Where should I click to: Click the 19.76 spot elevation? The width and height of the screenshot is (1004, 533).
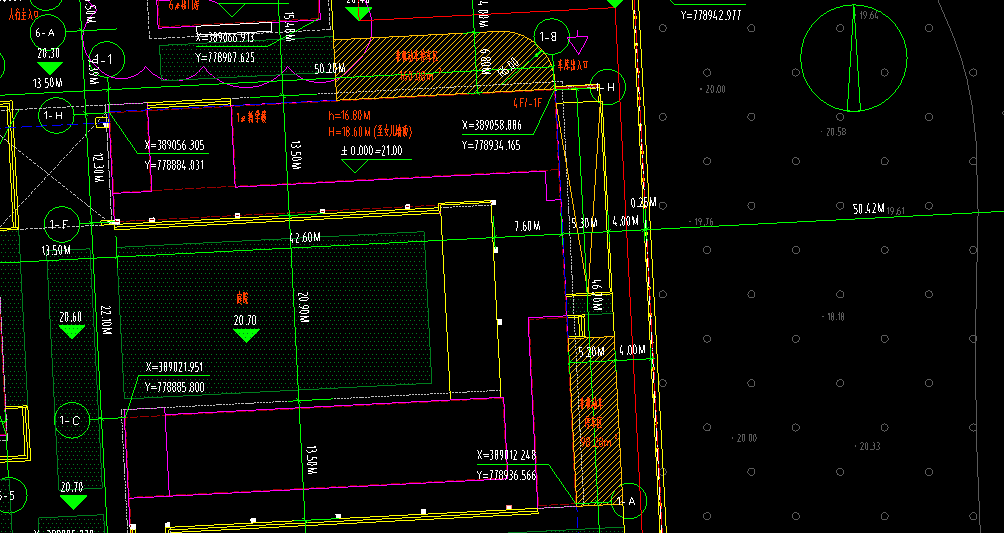(x=702, y=222)
